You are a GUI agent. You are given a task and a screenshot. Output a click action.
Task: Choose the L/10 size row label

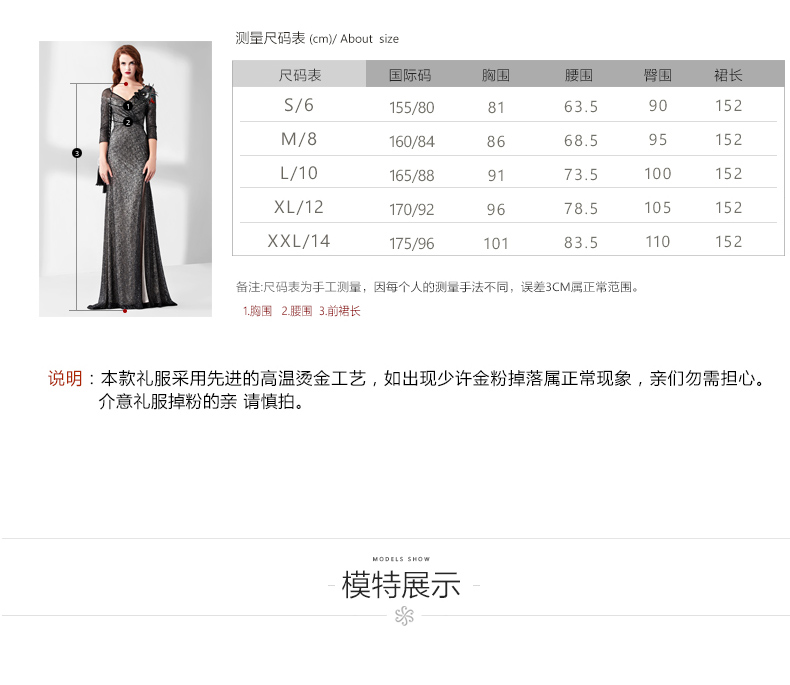tap(298, 173)
